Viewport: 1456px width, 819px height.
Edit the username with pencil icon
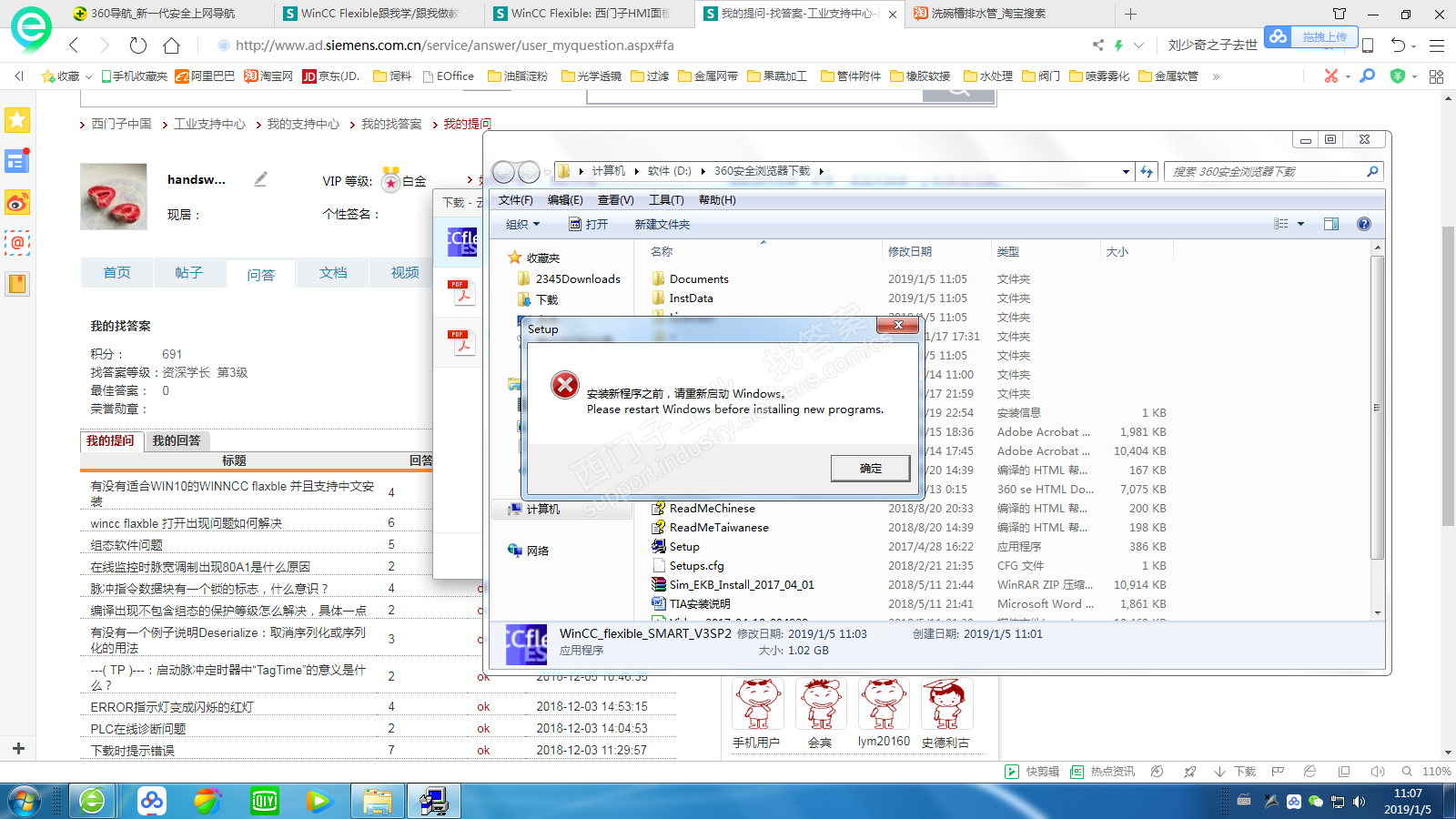click(260, 179)
